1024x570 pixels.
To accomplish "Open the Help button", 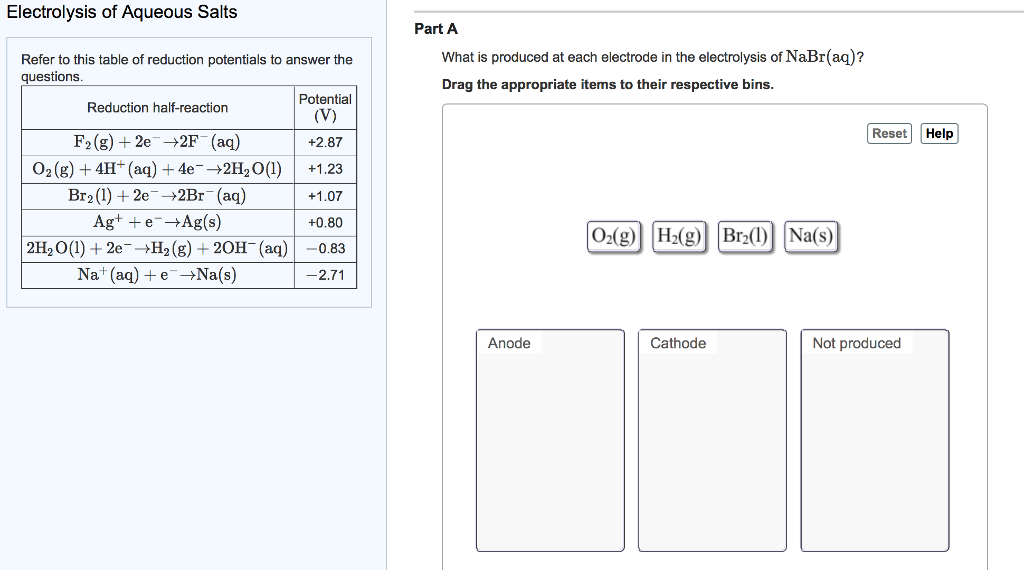I will click(x=939, y=134).
